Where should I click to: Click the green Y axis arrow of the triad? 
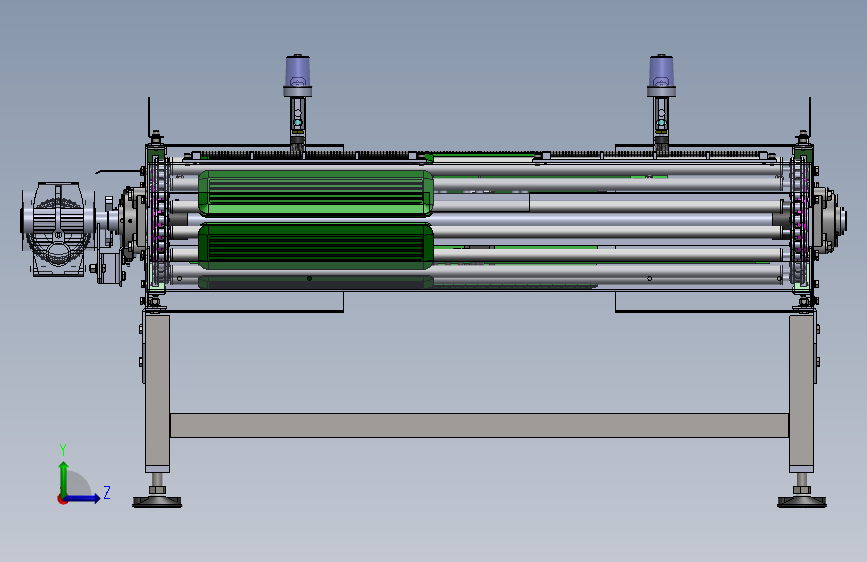tap(64, 478)
